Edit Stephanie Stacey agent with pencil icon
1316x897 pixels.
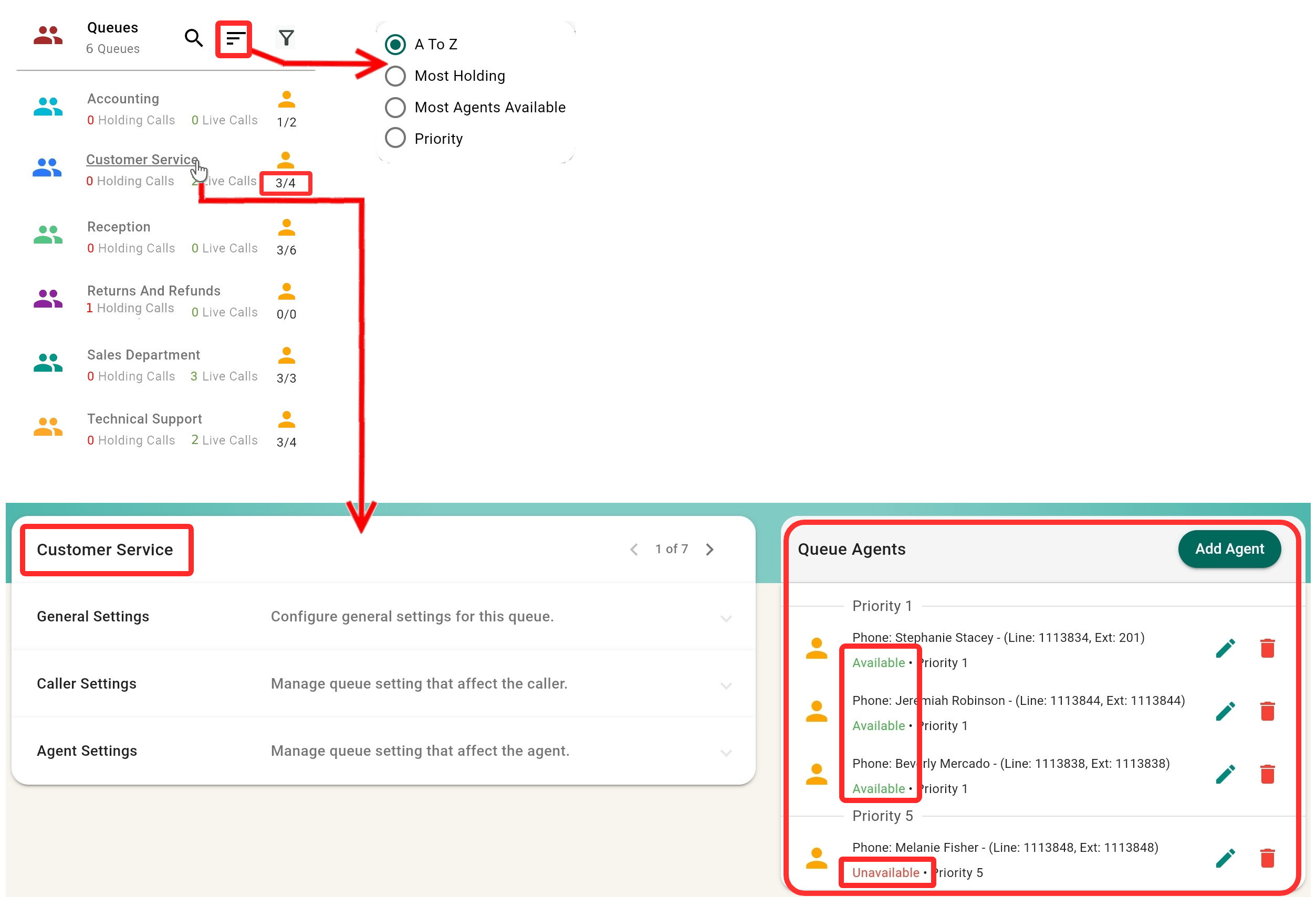tap(1225, 649)
